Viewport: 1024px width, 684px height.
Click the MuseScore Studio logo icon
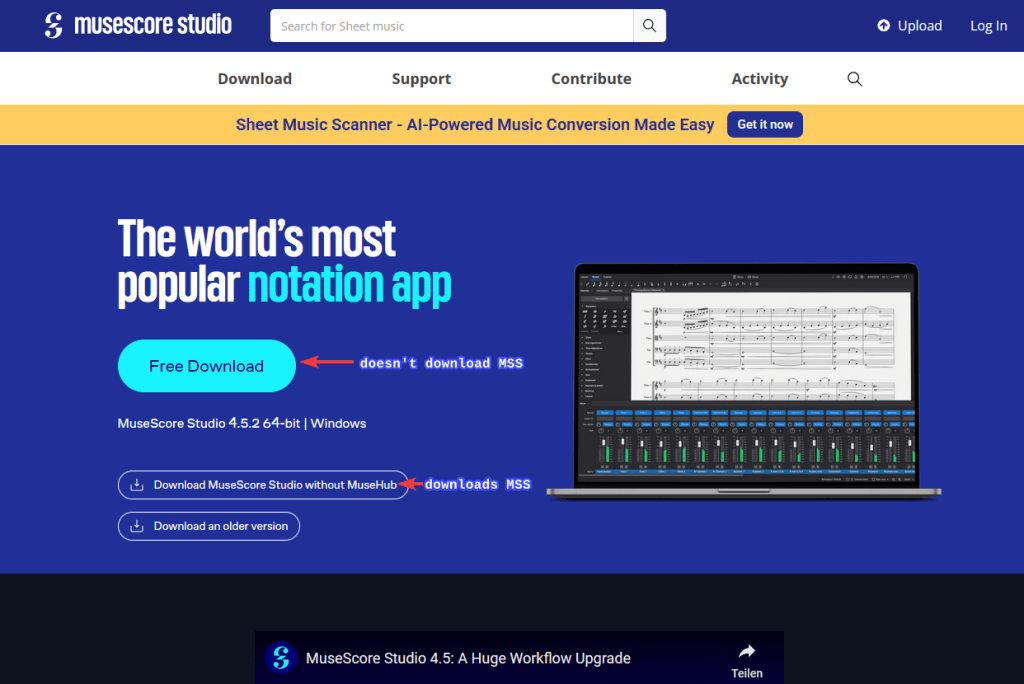pyautogui.click(x=54, y=26)
